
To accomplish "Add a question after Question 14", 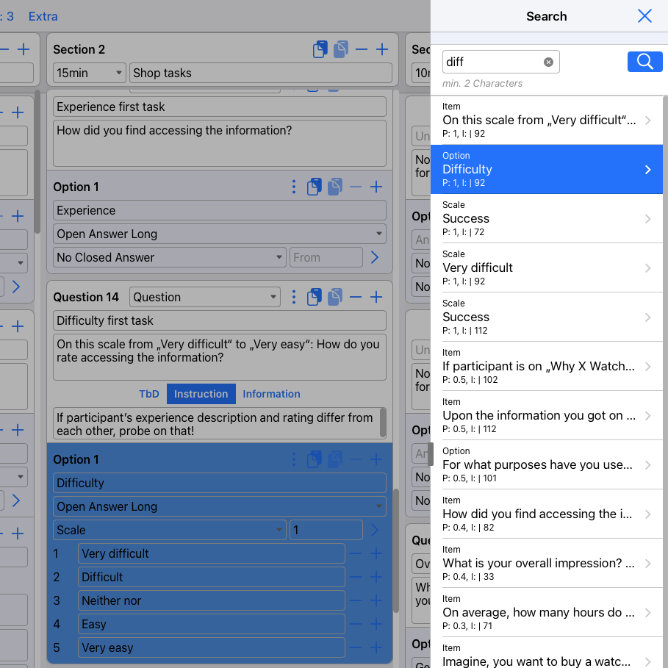I will pos(376,297).
